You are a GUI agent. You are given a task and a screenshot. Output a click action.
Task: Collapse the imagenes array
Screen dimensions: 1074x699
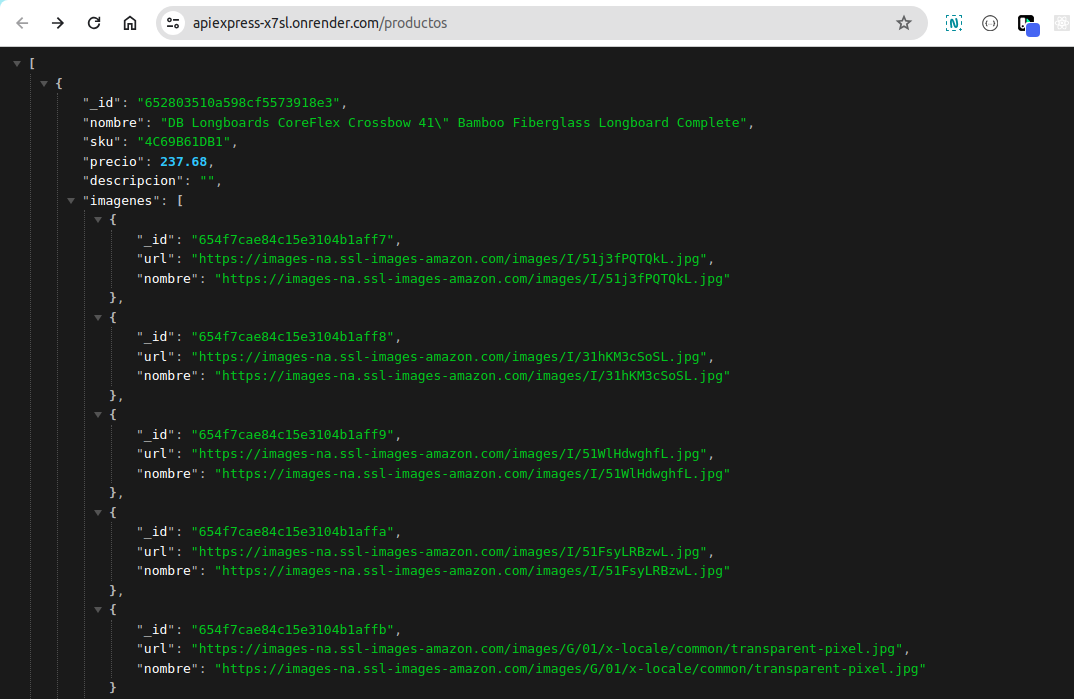(71, 201)
